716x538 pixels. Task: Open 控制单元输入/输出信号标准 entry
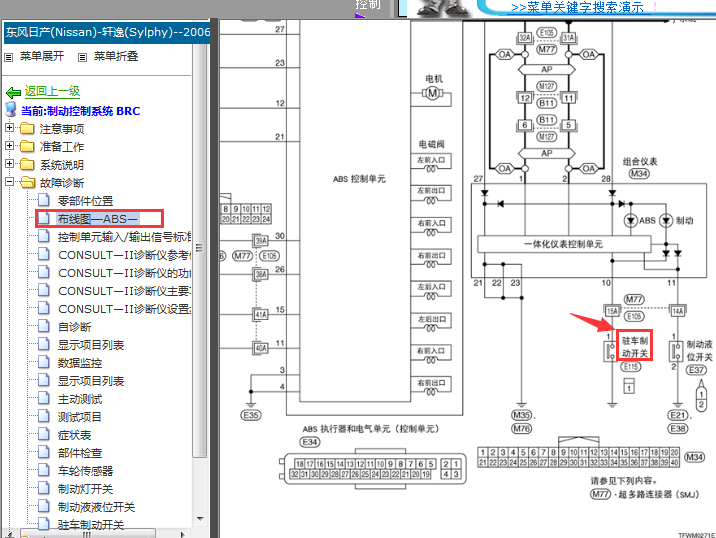point(125,237)
